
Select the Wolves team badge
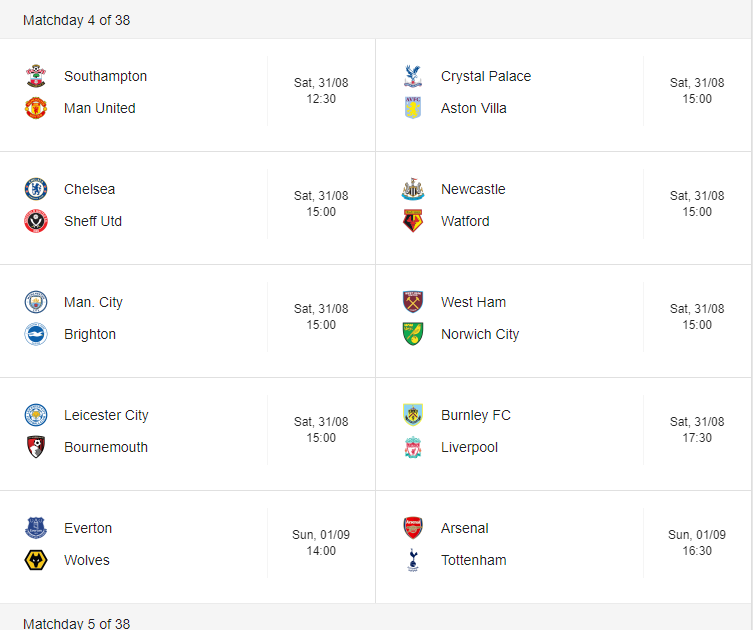point(36,560)
